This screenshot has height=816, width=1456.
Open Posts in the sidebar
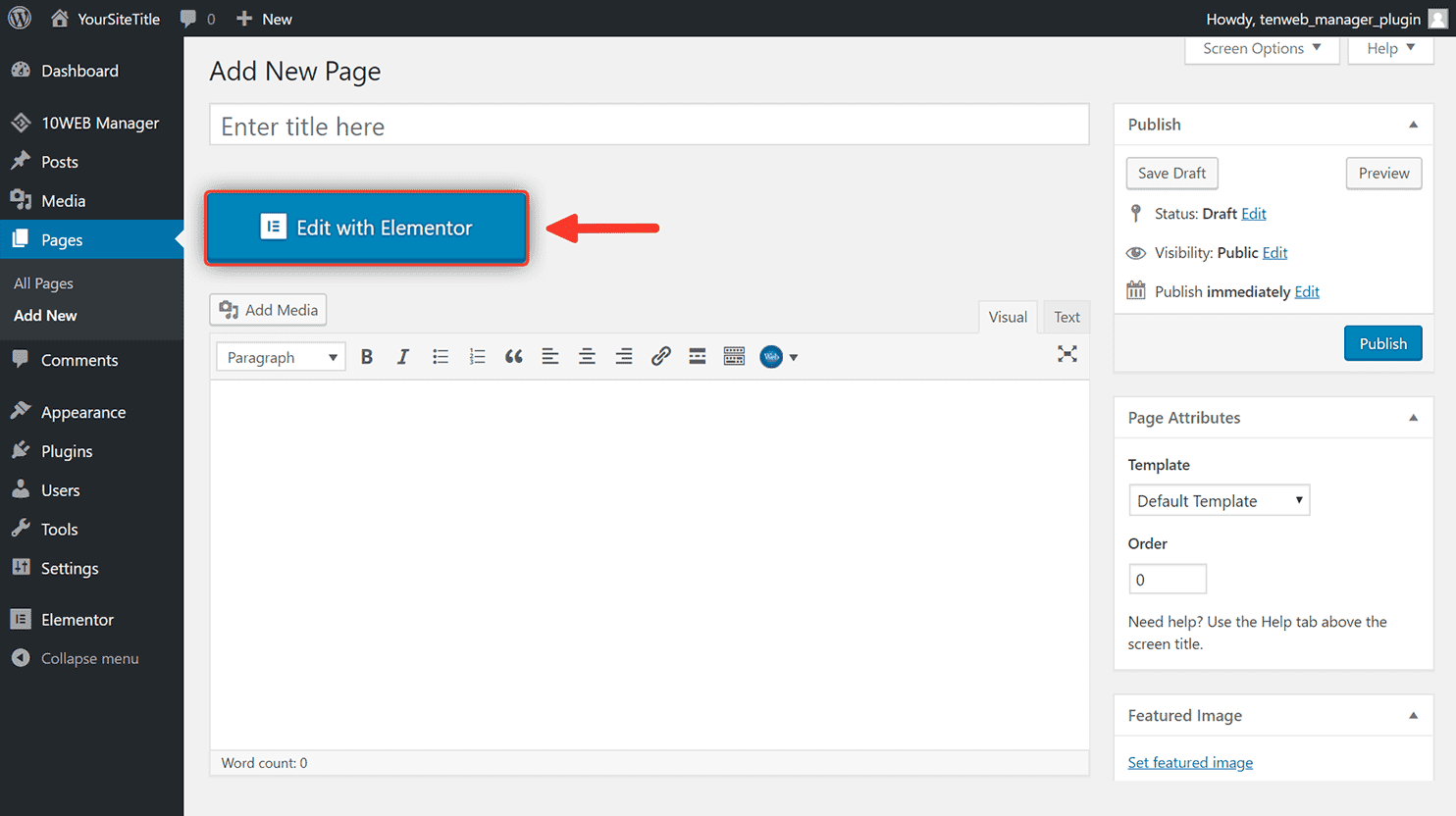pyautogui.click(x=91, y=162)
